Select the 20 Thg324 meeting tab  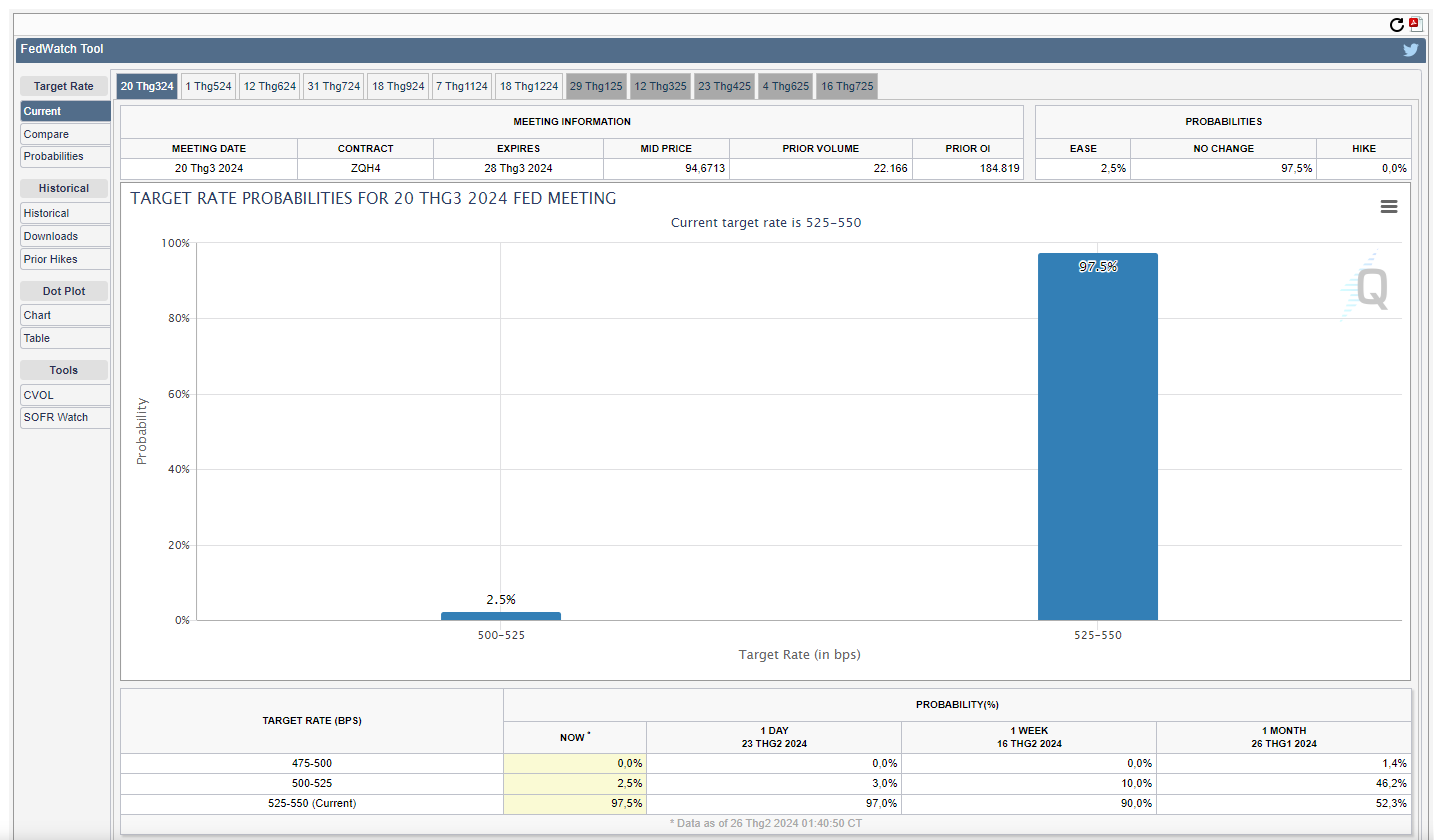point(147,86)
